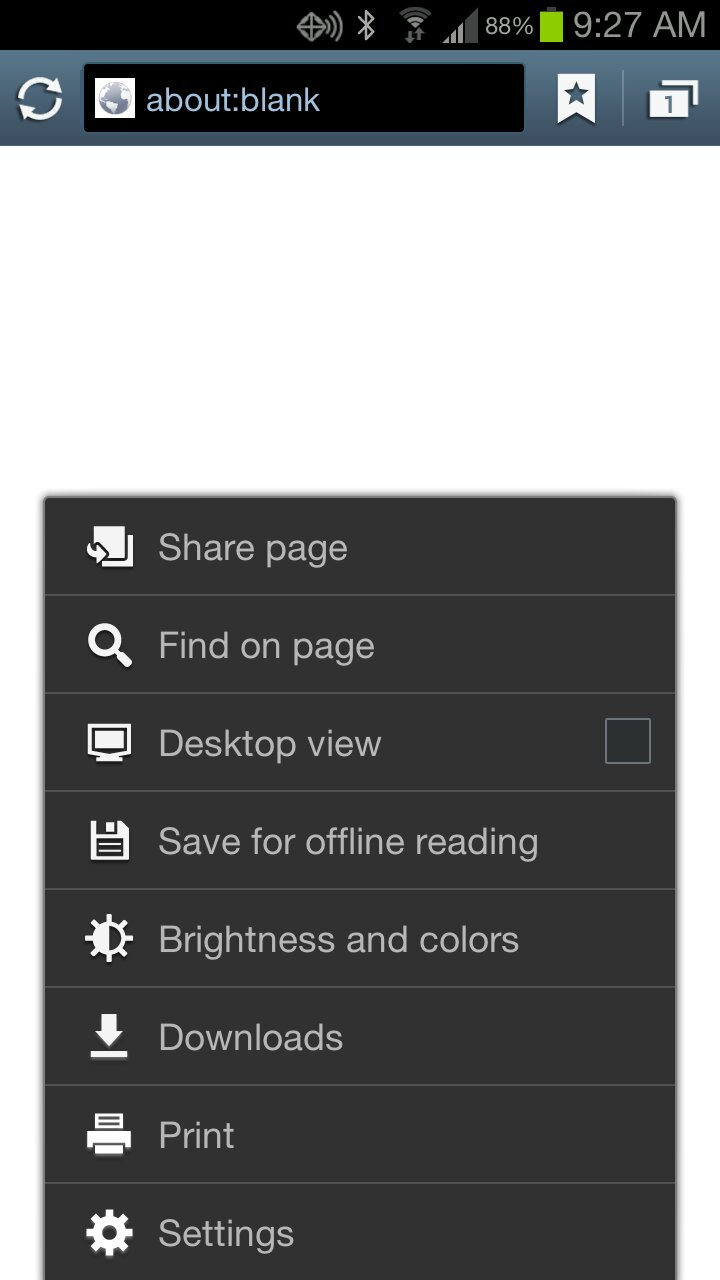This screenshot has width=720, height=1280.
Task: Tap the brightness sun icon
Action: (109, 939)
